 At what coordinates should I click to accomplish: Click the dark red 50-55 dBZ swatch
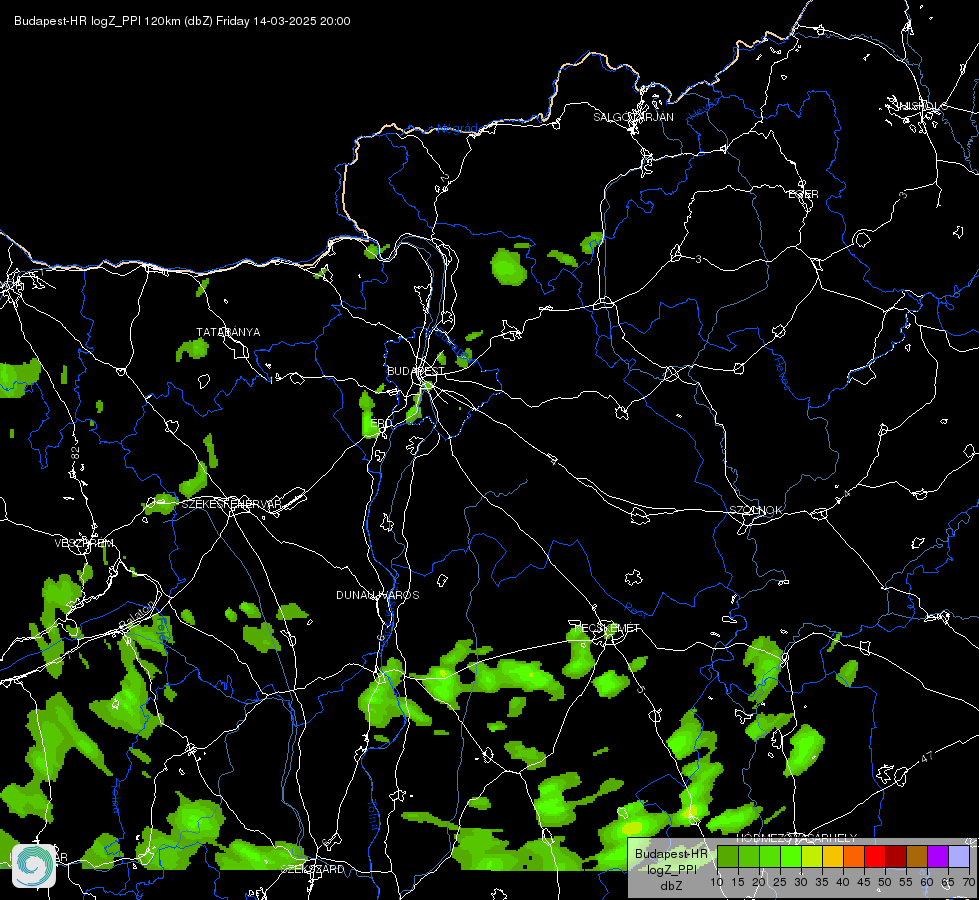coord(896,856)
